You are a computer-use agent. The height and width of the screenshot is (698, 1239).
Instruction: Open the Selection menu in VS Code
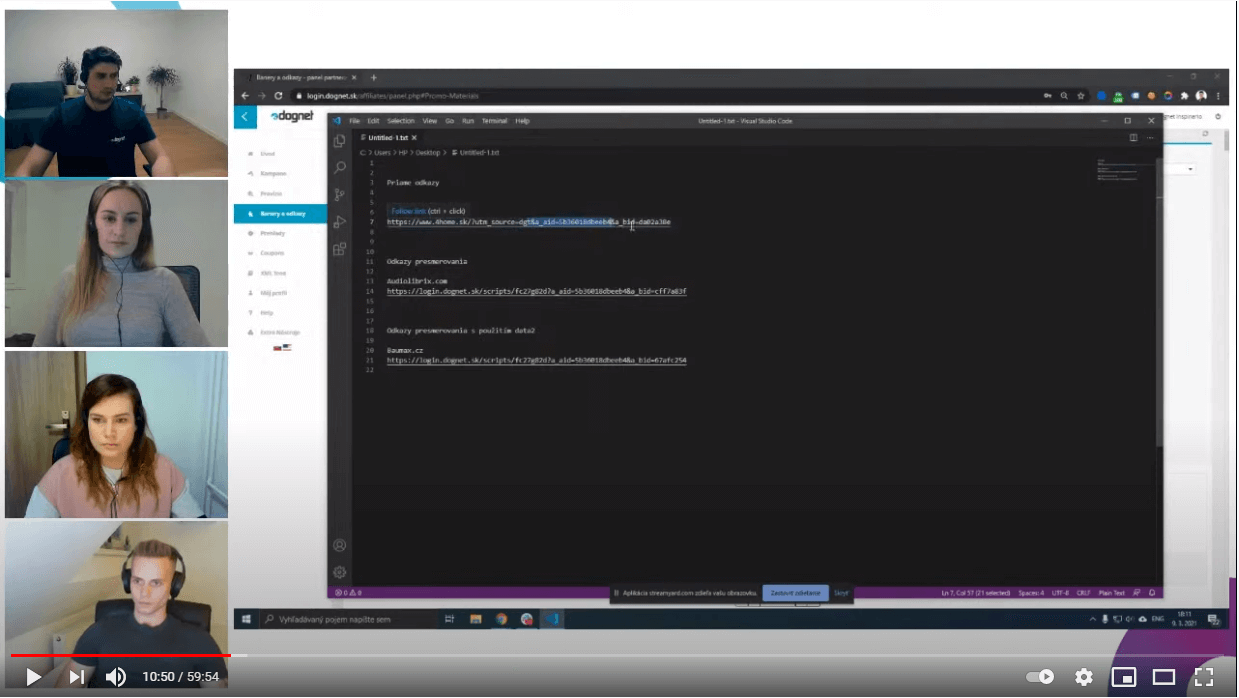(x=400, y=121)
